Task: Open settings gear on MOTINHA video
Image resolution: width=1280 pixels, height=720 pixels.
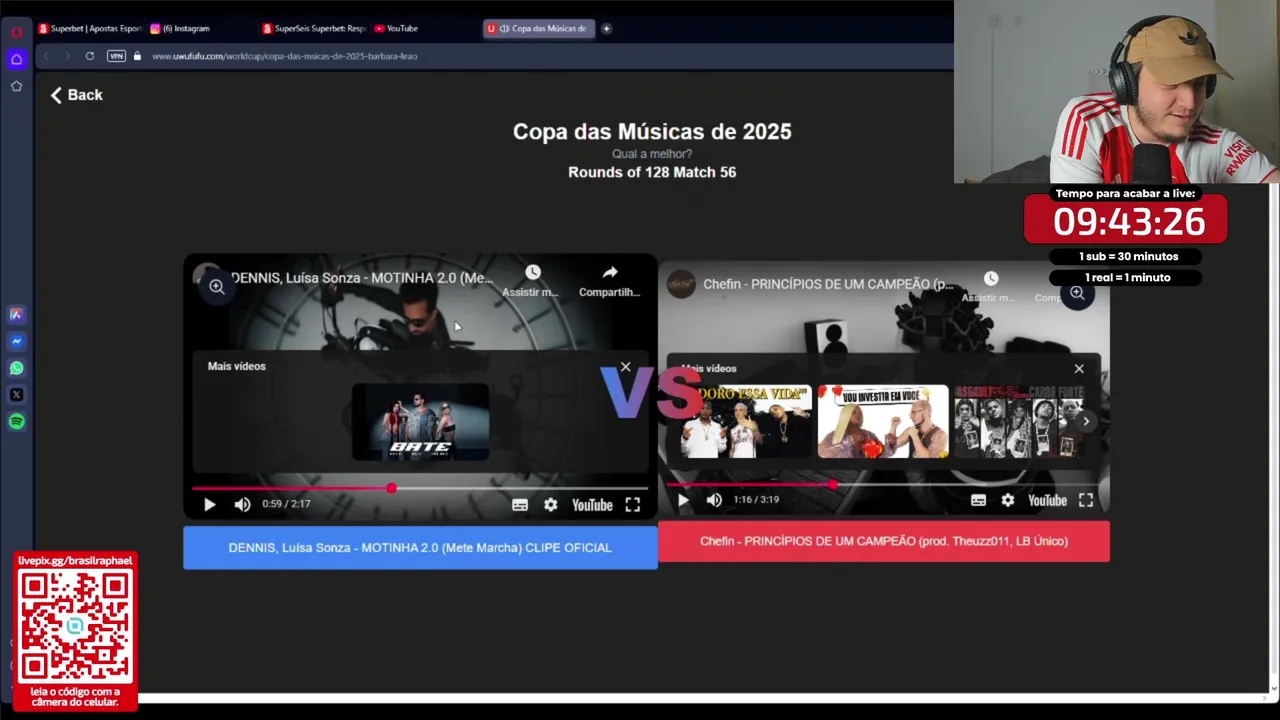Action: [x=551, y=505]
